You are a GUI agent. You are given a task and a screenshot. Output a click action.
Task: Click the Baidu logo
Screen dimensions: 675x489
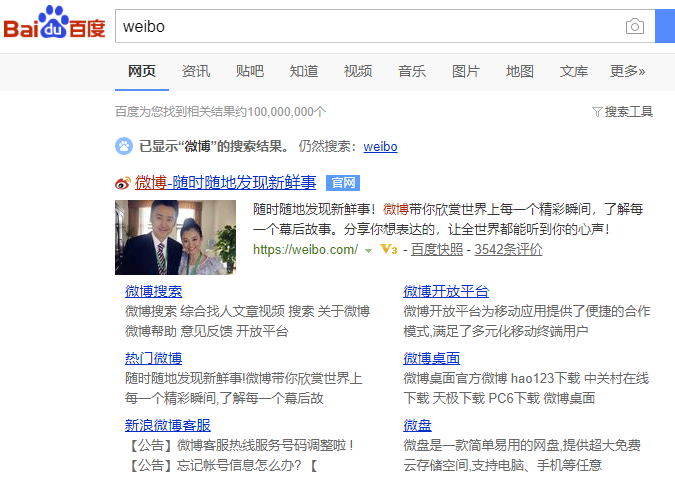pyautogui.click(x=54, y=22)
